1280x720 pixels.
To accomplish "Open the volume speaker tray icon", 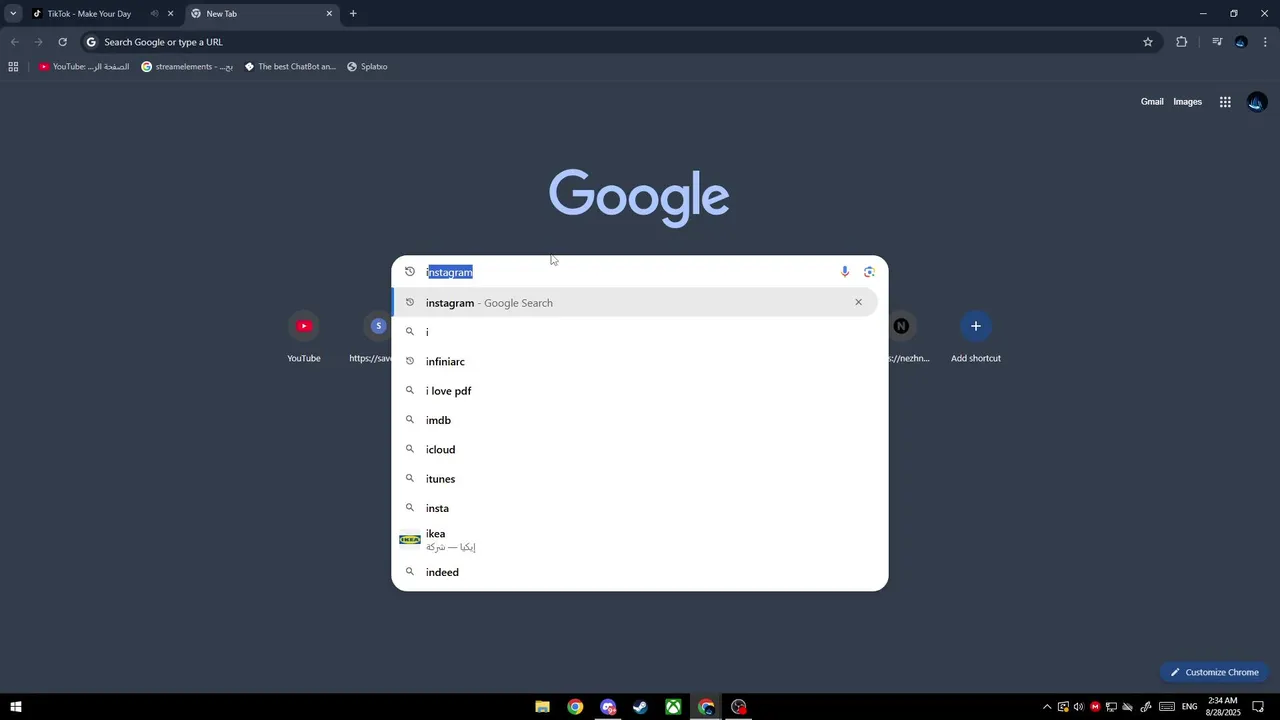I will (x=1079, y=707).
